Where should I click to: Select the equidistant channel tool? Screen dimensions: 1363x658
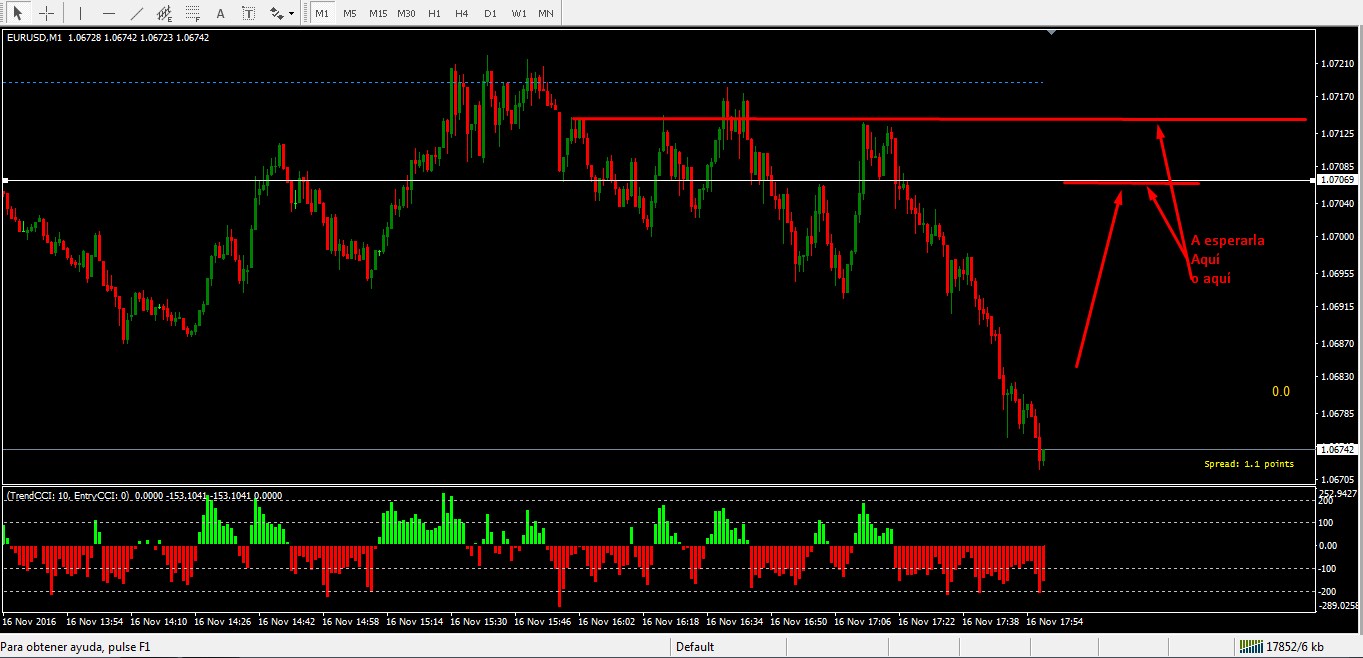coord(163,13)
